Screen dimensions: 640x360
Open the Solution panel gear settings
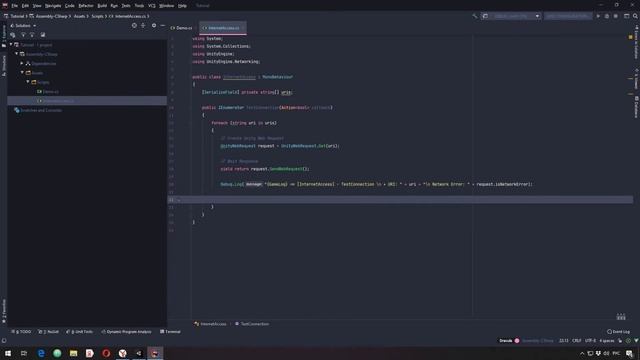pos(154,25)
